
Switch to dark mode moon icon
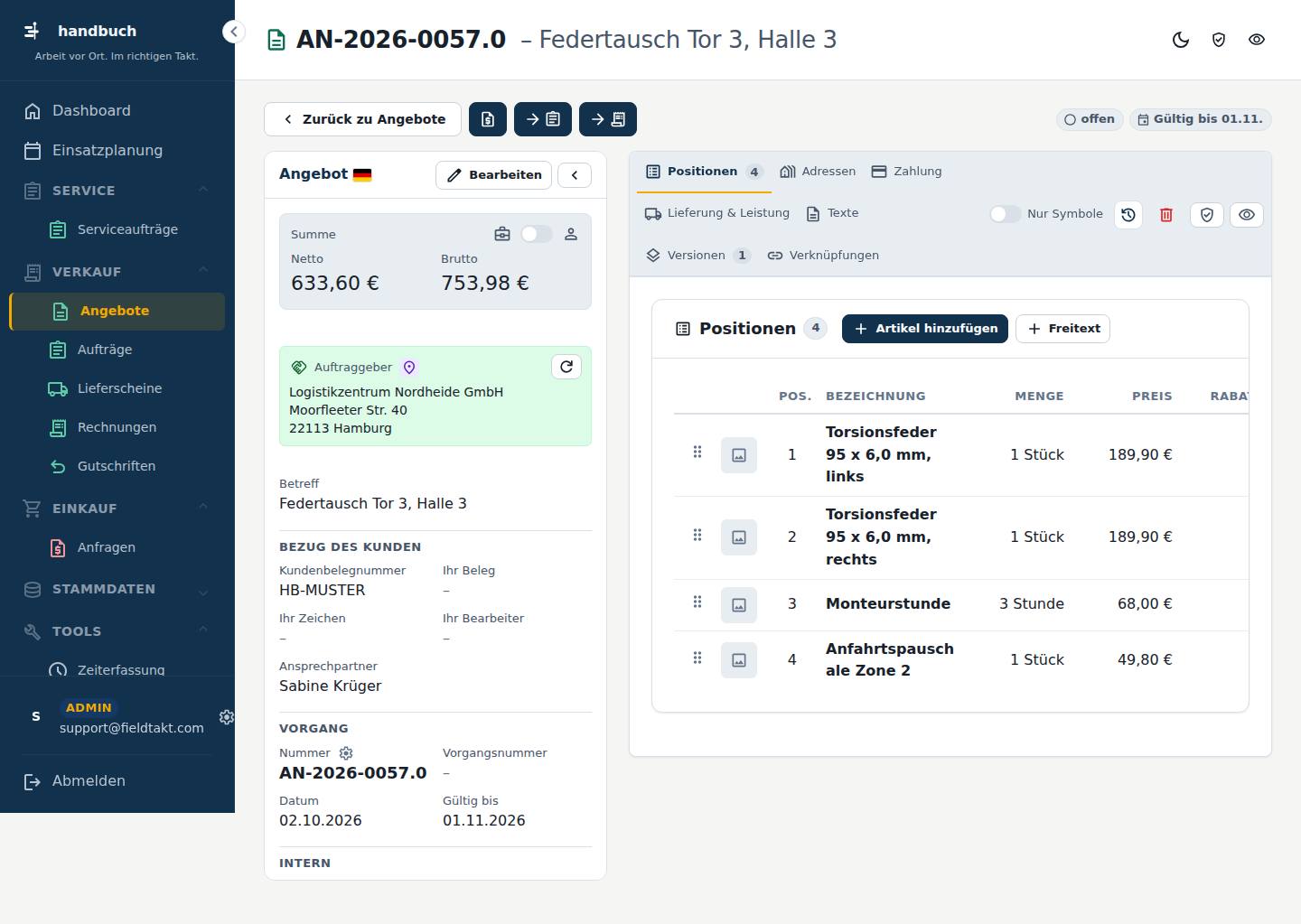point(1181,40)
